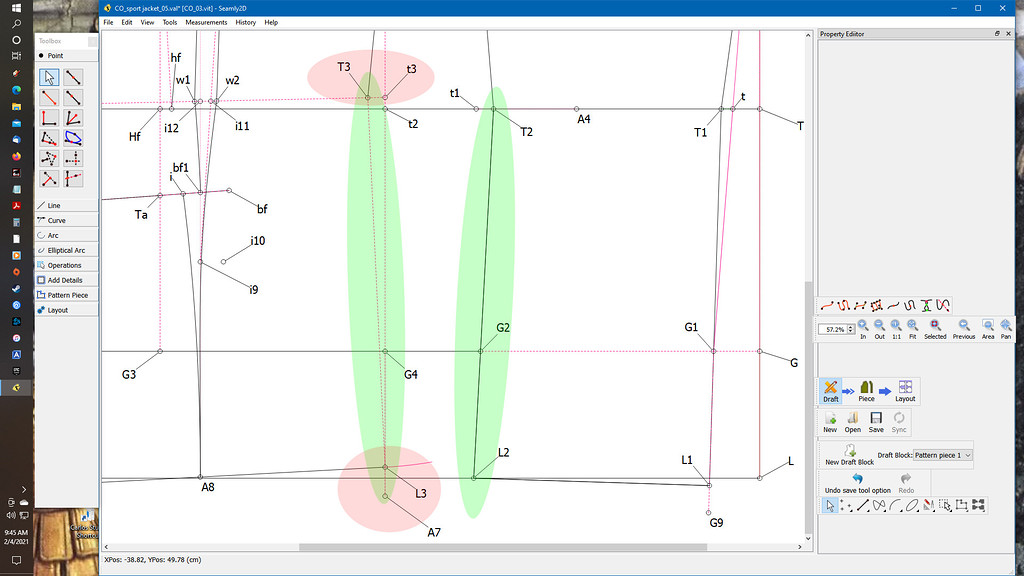Select the Zoom In magnifier tool
Viewport: 1024px width, 576px height.
[863, 325]
